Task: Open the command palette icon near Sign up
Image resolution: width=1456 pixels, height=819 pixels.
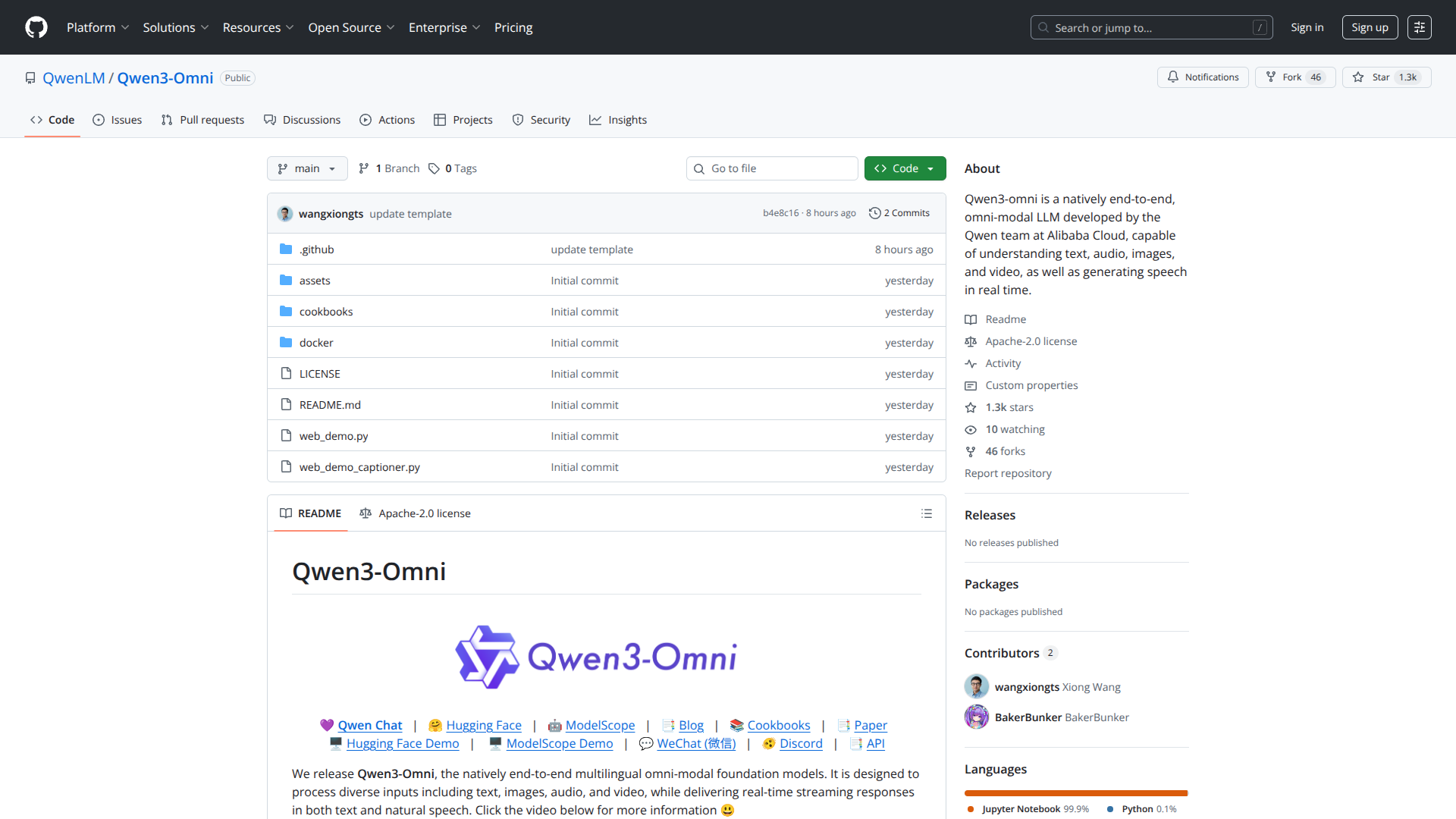Action: click(1419, 27)
